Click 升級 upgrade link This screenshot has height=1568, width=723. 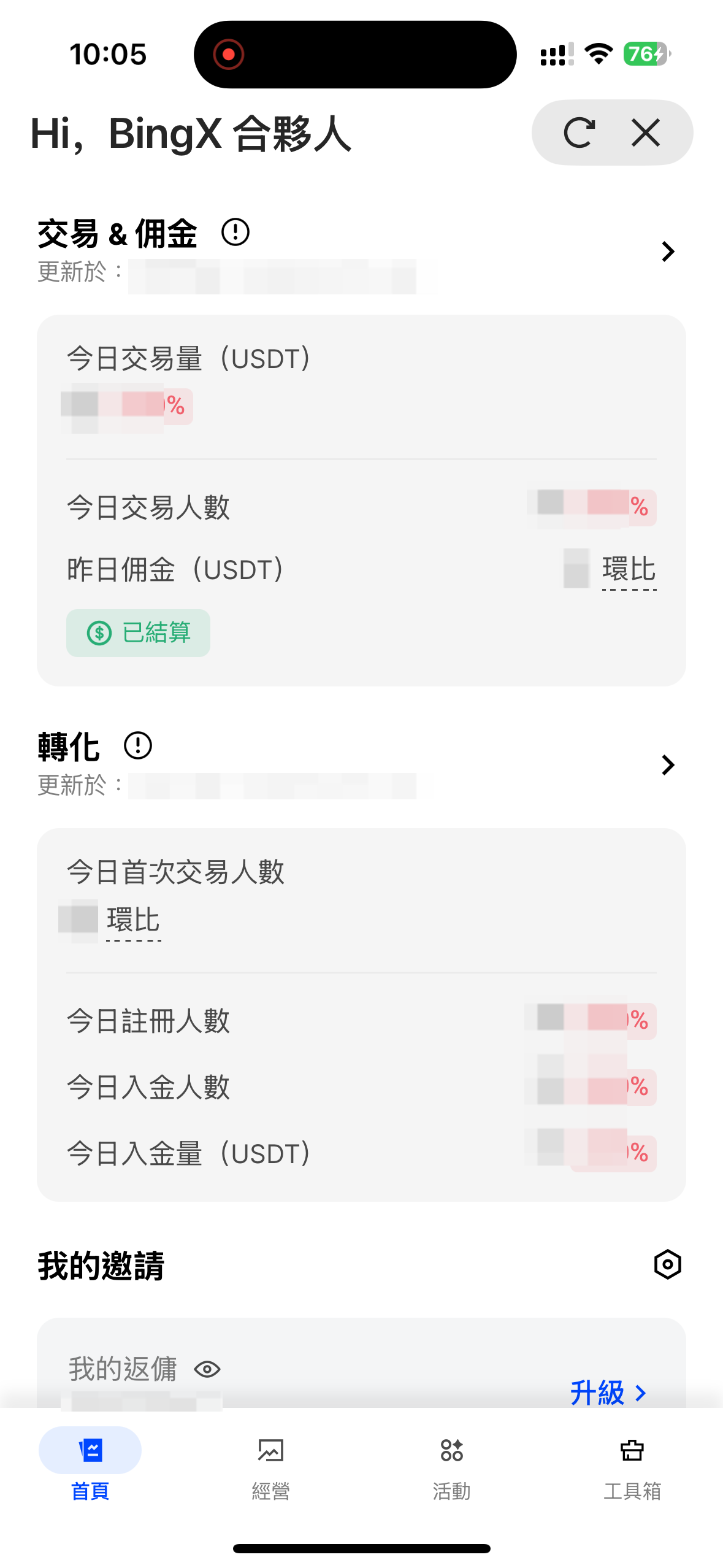607,1393
